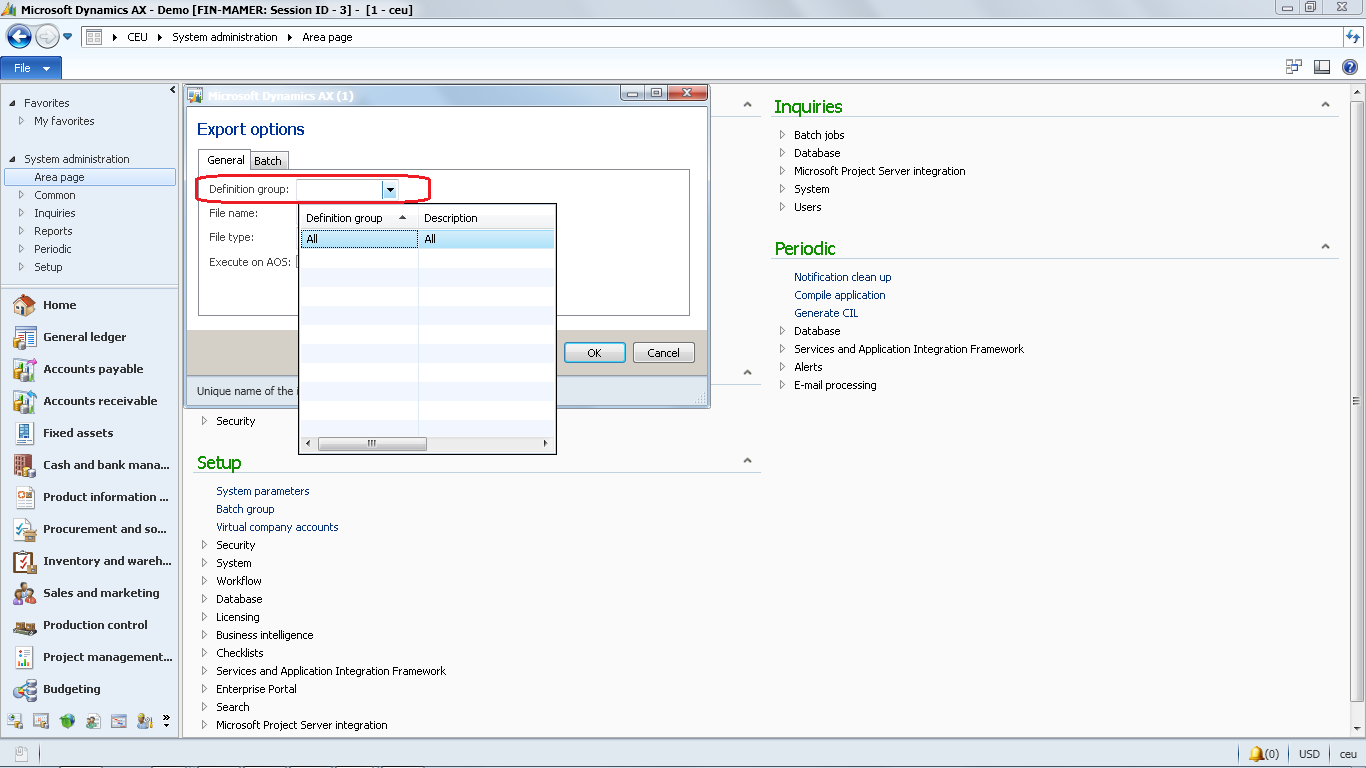Open Accounts payable module icon

[x=24, y=369]
